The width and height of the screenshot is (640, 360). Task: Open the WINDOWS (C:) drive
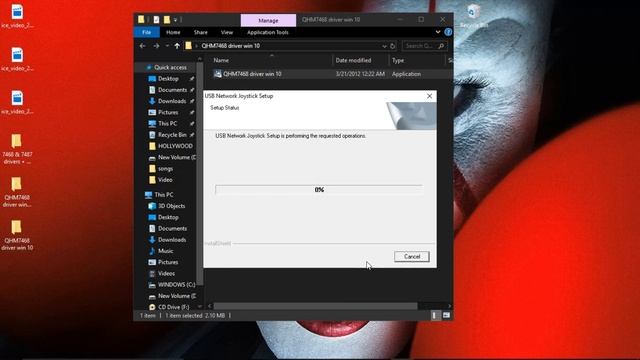[176, 284]
